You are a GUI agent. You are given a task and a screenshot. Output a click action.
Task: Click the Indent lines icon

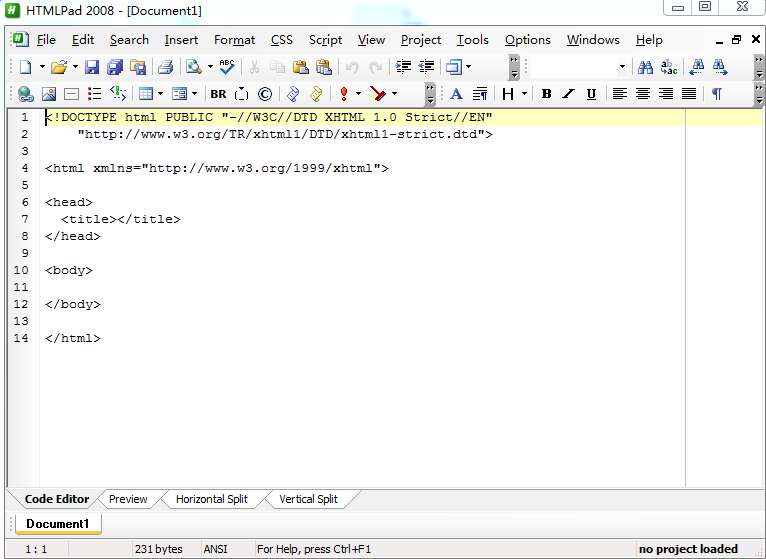[403, 67]
